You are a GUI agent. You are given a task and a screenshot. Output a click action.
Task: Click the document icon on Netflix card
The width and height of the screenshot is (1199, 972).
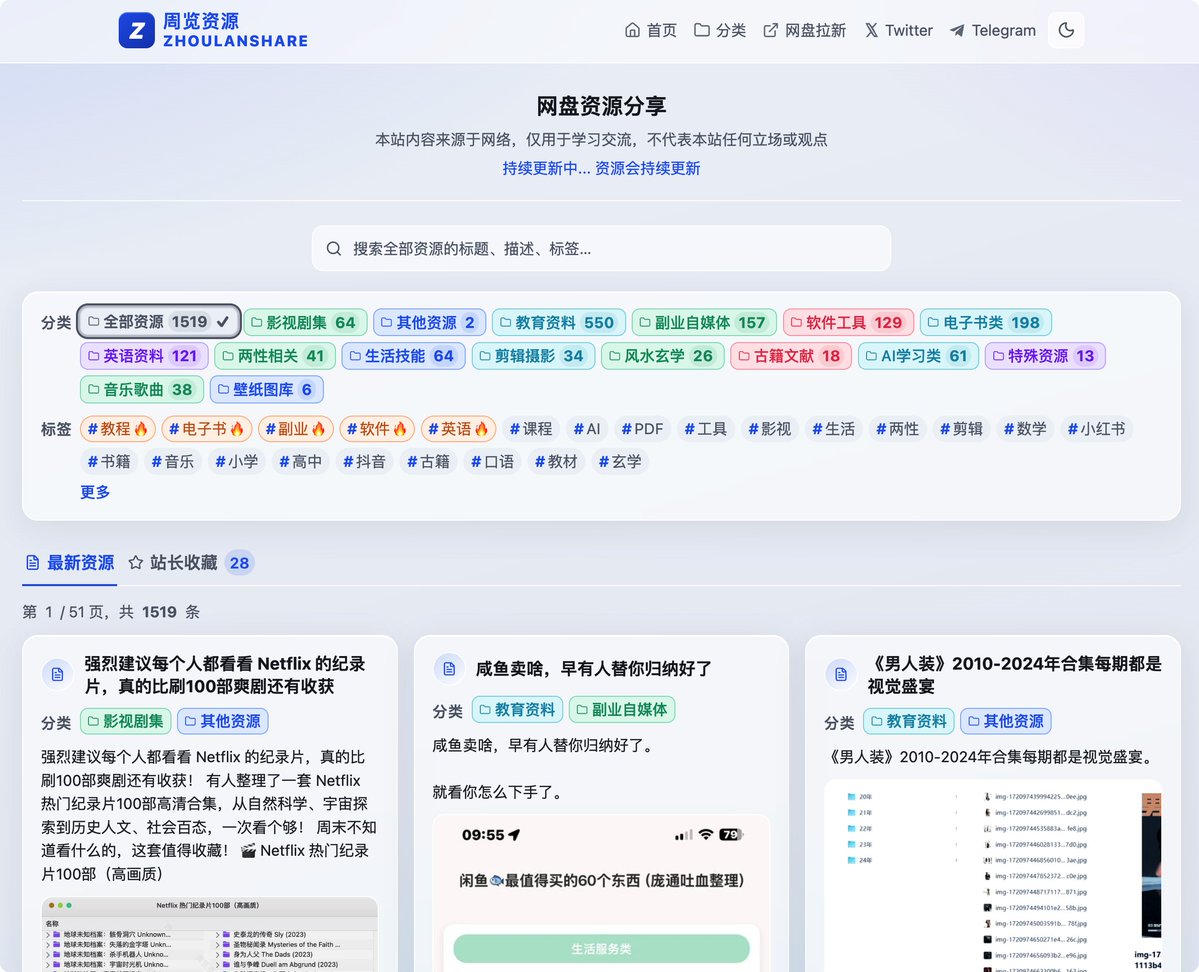coord(57,675)
